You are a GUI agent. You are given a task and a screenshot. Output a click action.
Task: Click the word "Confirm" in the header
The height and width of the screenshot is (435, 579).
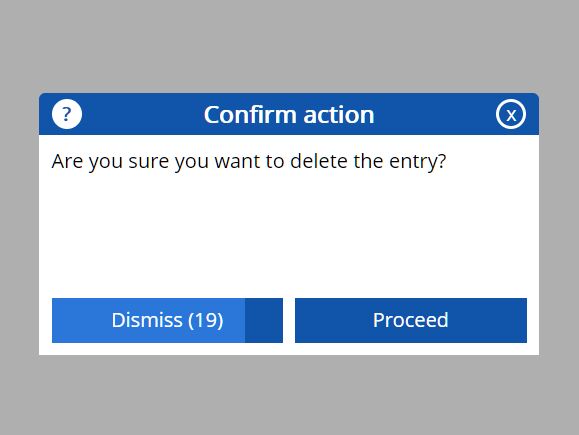coord(251,114)
